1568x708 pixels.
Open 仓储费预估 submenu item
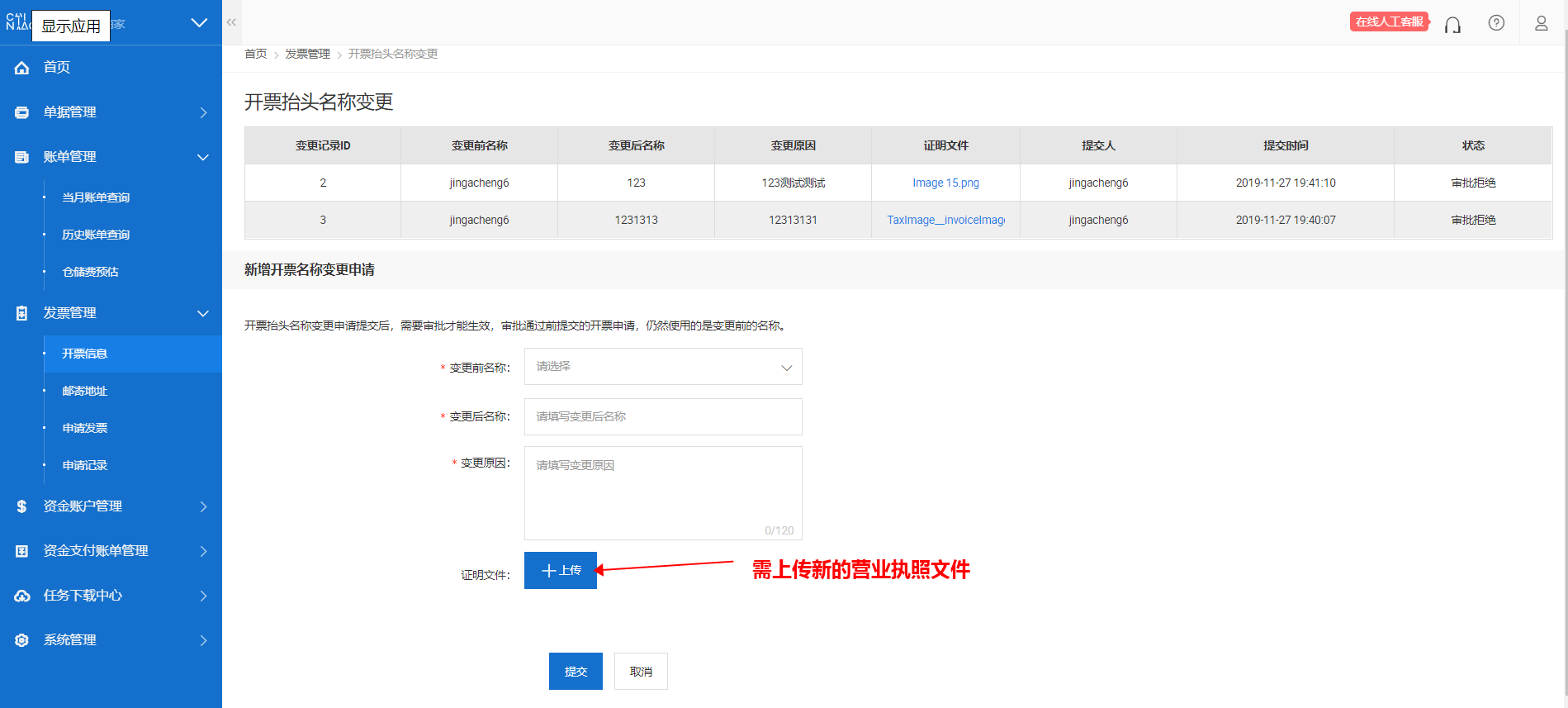click(90, 272)
